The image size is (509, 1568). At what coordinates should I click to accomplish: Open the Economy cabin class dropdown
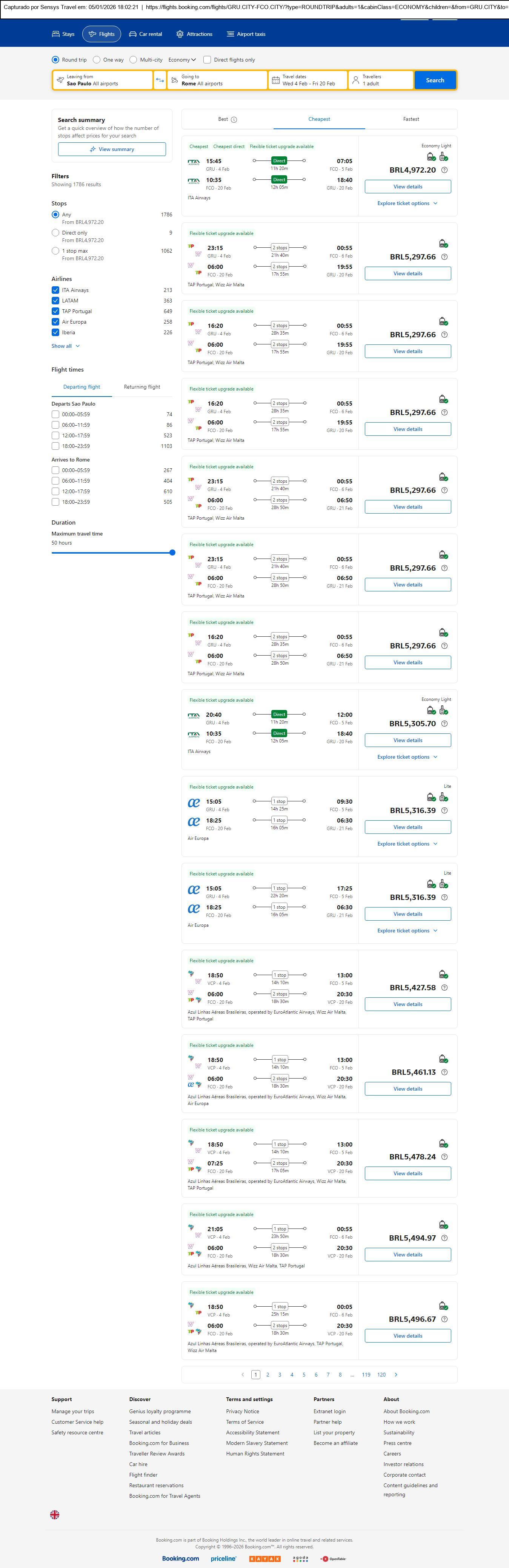[x=182, y=60]
